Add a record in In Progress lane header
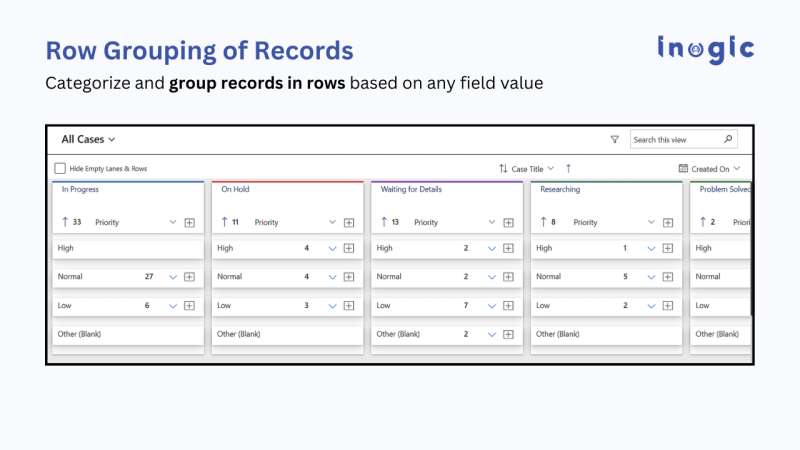Screen dimensions: 800x450 coord(190,222)
